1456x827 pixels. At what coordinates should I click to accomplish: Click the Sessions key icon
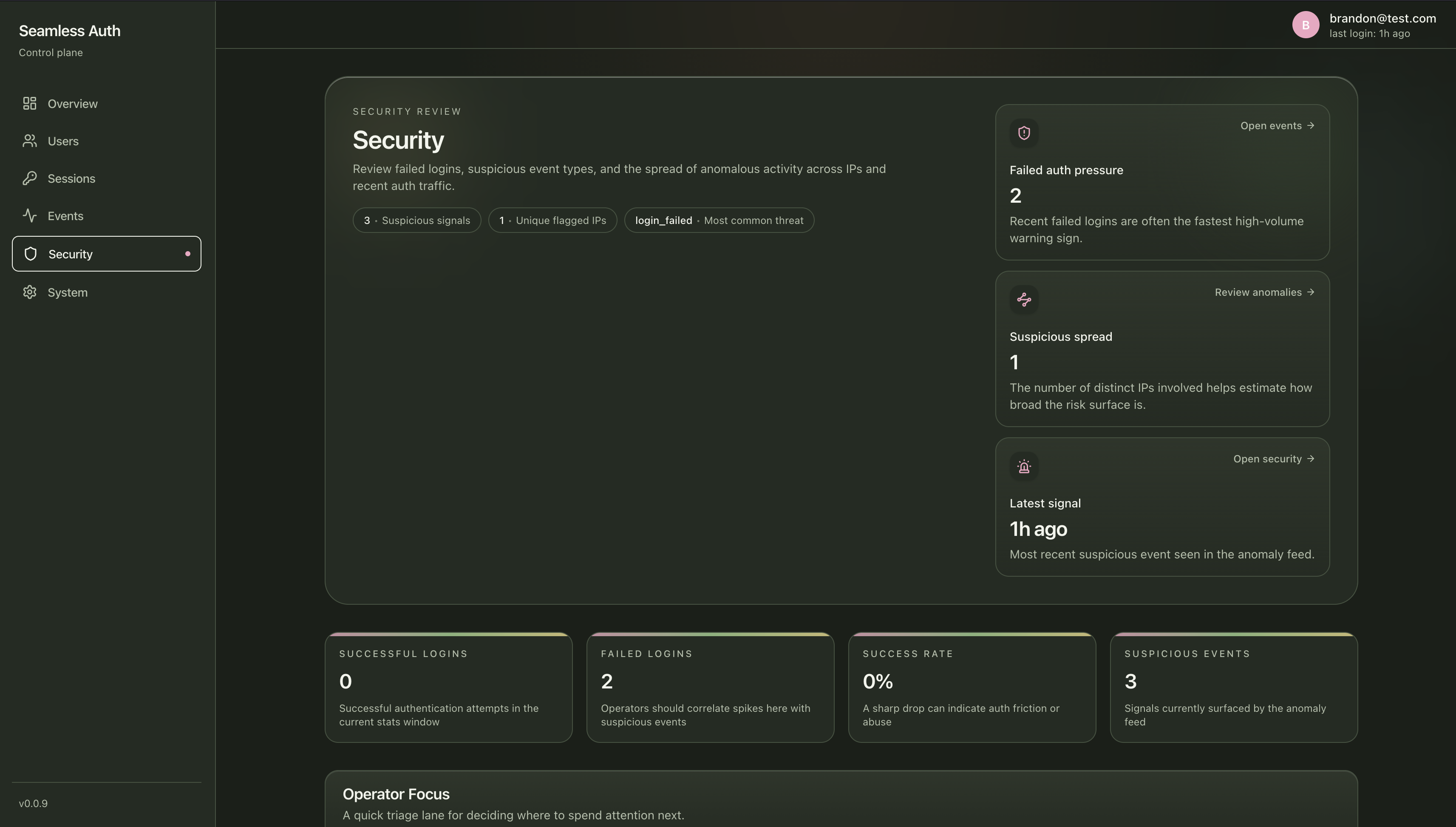[x=29, y=178]
